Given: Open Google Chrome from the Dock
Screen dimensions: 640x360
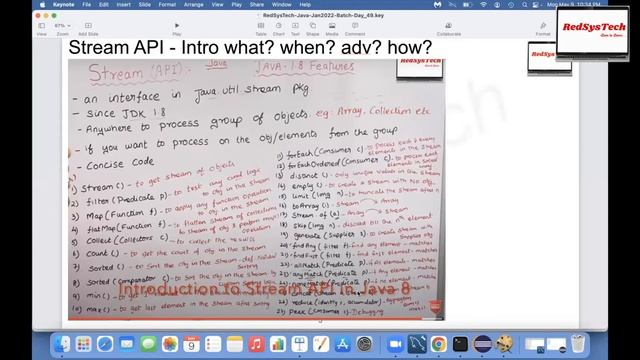Looking at the screenshot, I should pyautogui.click(x=439, y=344).
